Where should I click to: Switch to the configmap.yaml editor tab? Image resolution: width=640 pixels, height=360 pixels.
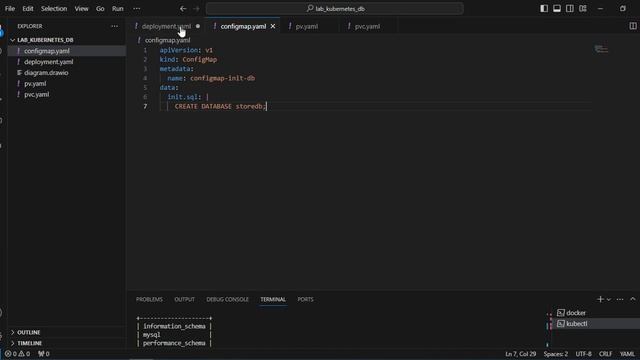pos(243,27)
